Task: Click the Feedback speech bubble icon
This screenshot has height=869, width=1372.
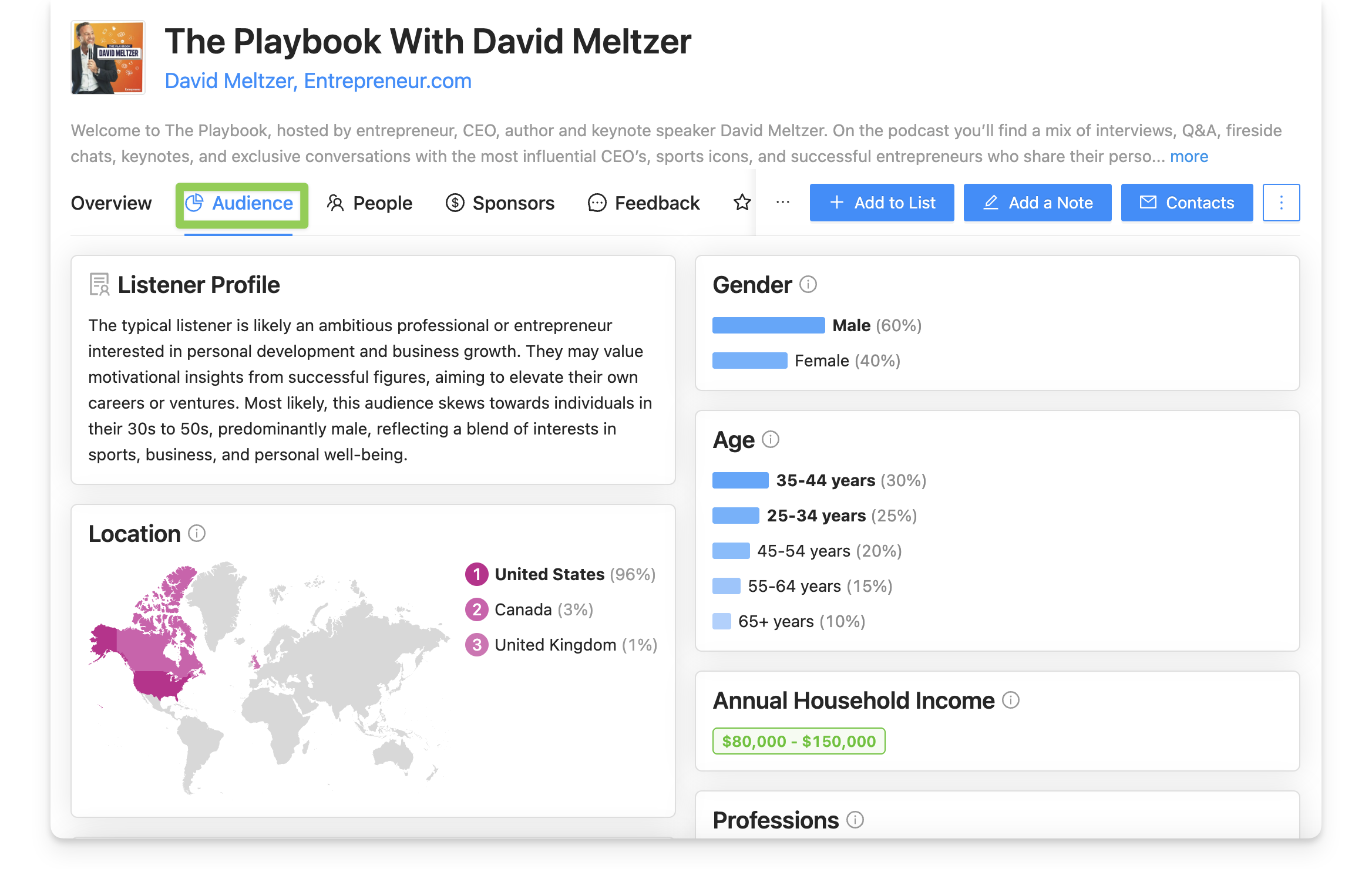Action: (x=597, y=203)
